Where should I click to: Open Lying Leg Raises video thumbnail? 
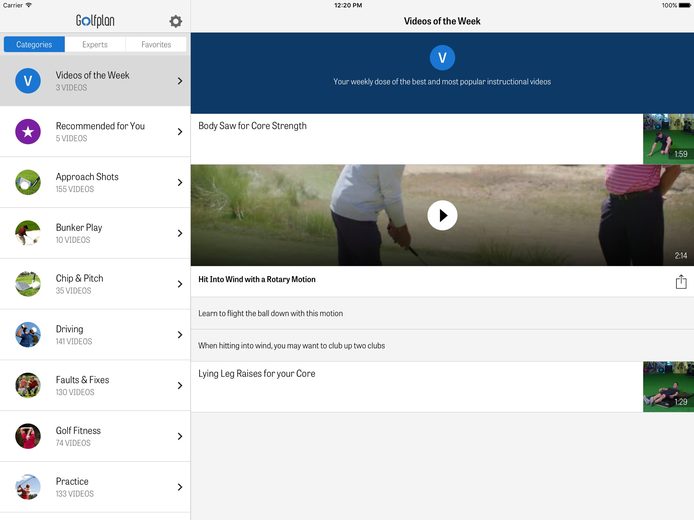tap(668, 387)
